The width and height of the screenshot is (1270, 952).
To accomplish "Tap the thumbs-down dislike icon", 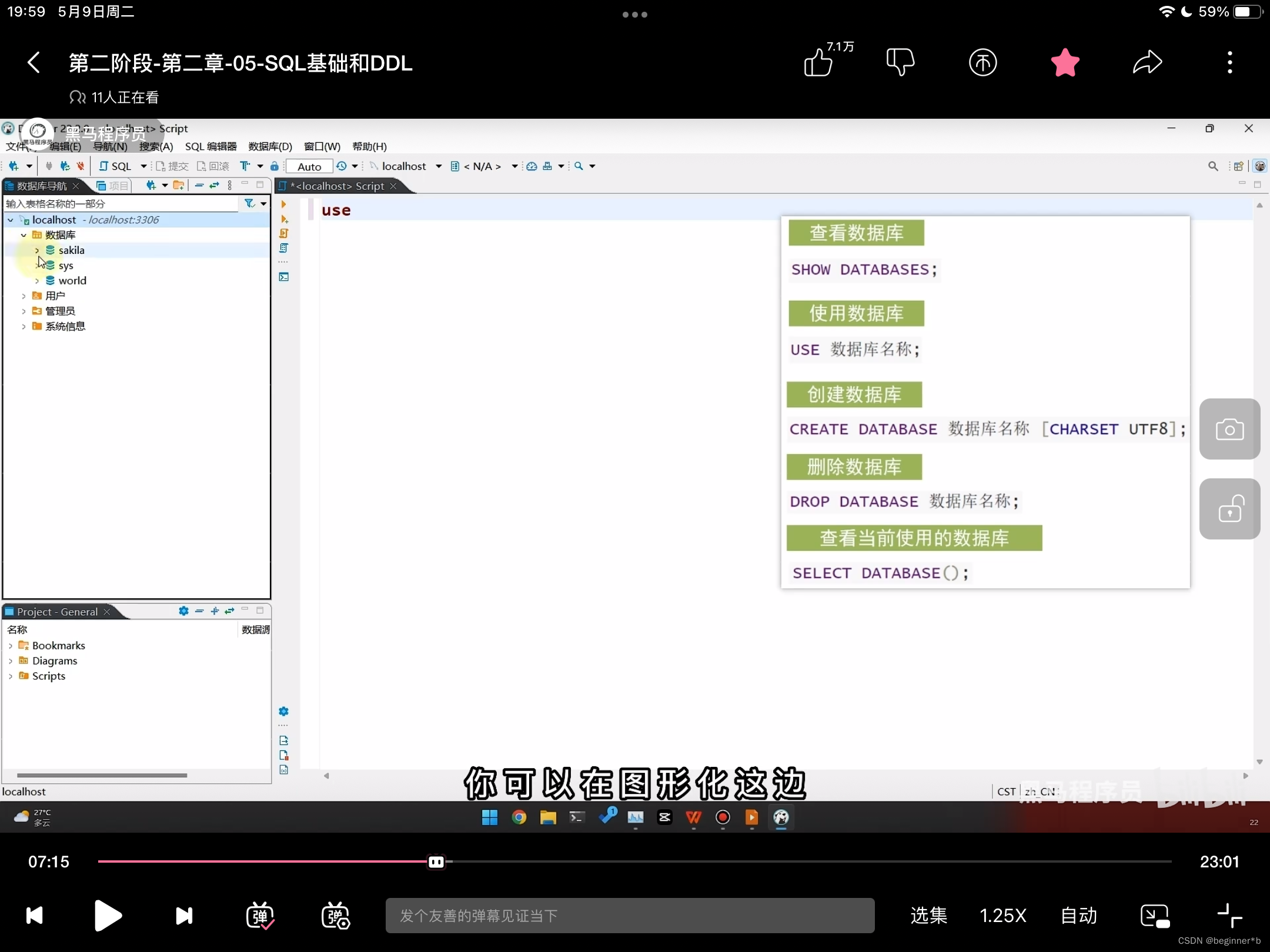I will [x=900, y=62].
